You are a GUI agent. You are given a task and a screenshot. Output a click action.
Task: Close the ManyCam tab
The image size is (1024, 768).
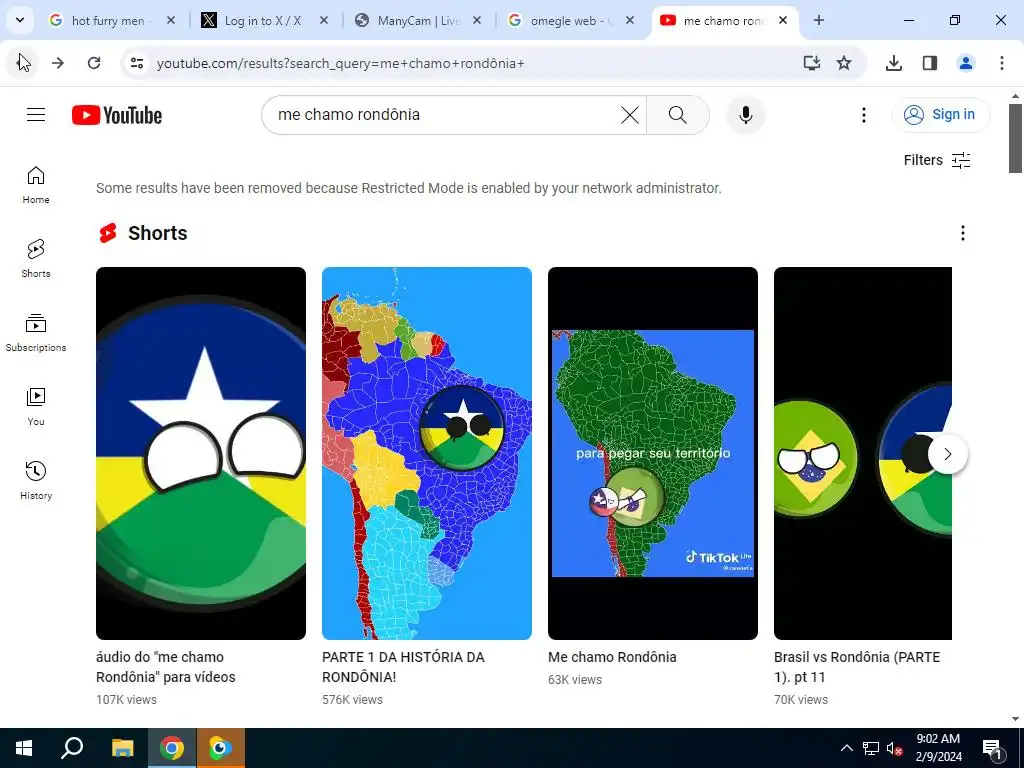(477, 20)
